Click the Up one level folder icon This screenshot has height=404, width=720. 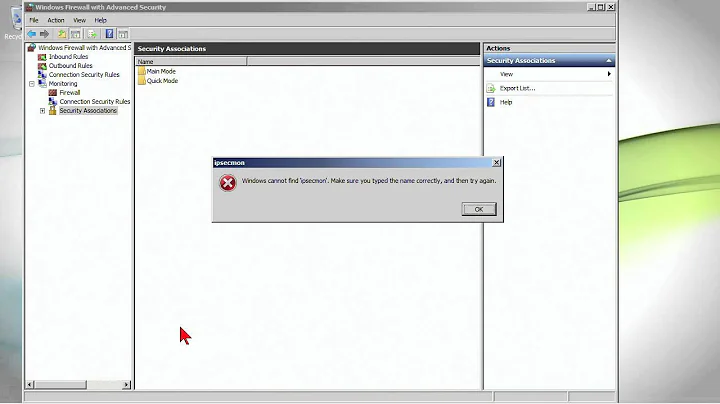62,34
